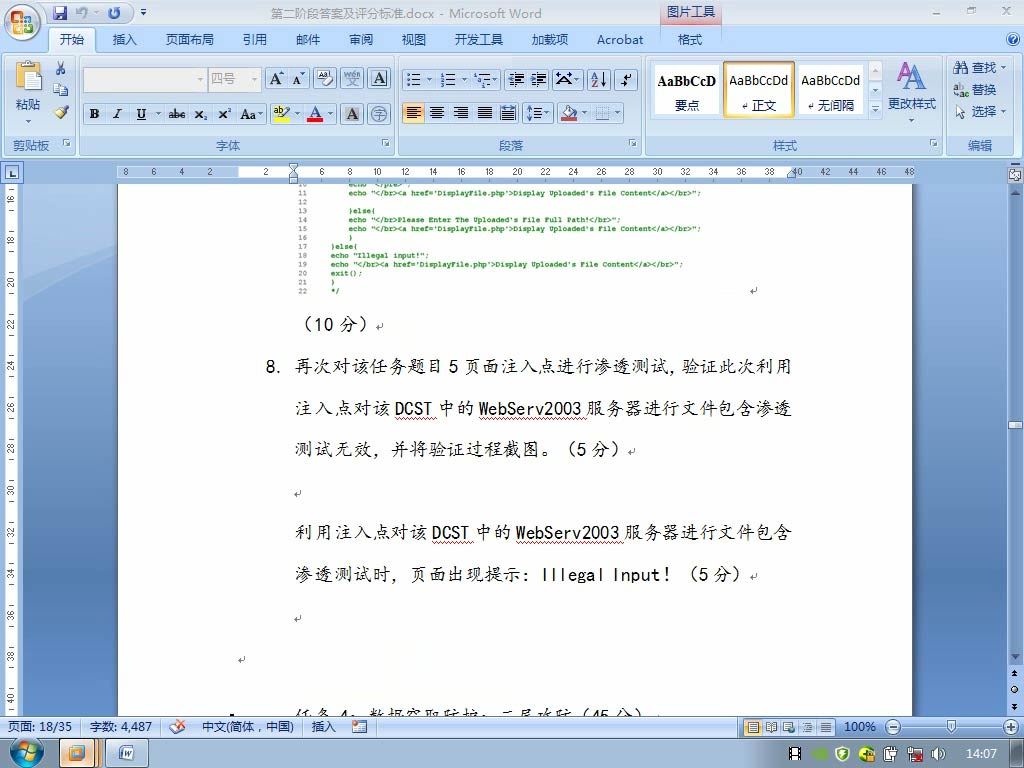Click the Cut scissors icon
Image resolution: width=1024 pixels, height=768 pixels.
(x=61, y=68)
